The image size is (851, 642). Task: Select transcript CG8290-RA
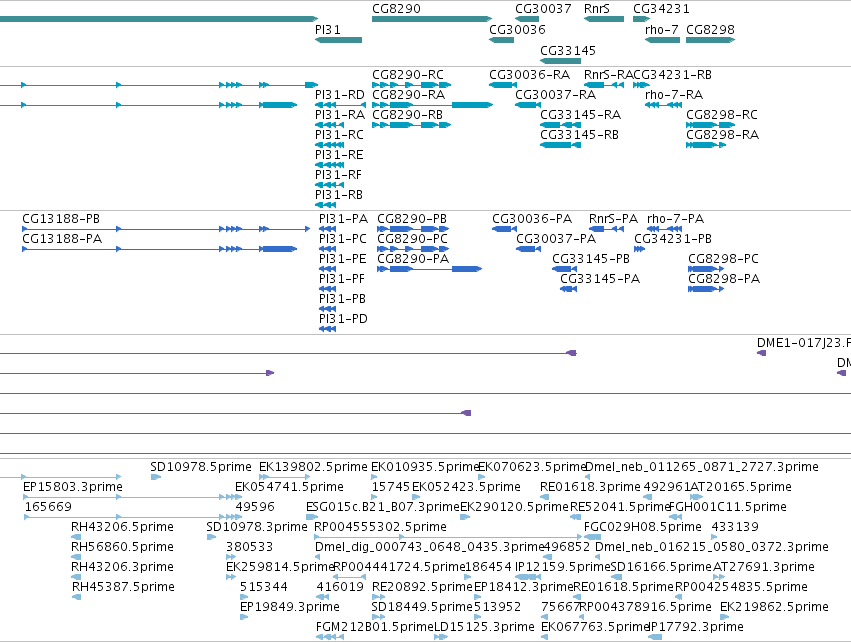pyautogui.click(x=432, y=105)
